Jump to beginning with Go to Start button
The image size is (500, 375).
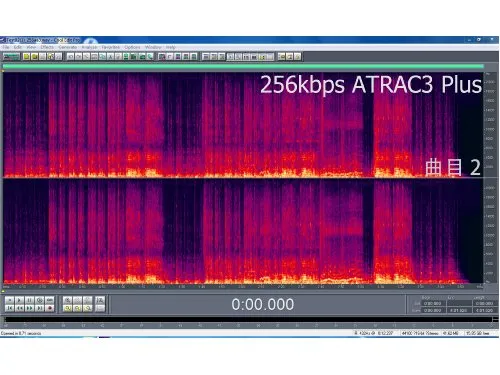click(x=9, y=308)
